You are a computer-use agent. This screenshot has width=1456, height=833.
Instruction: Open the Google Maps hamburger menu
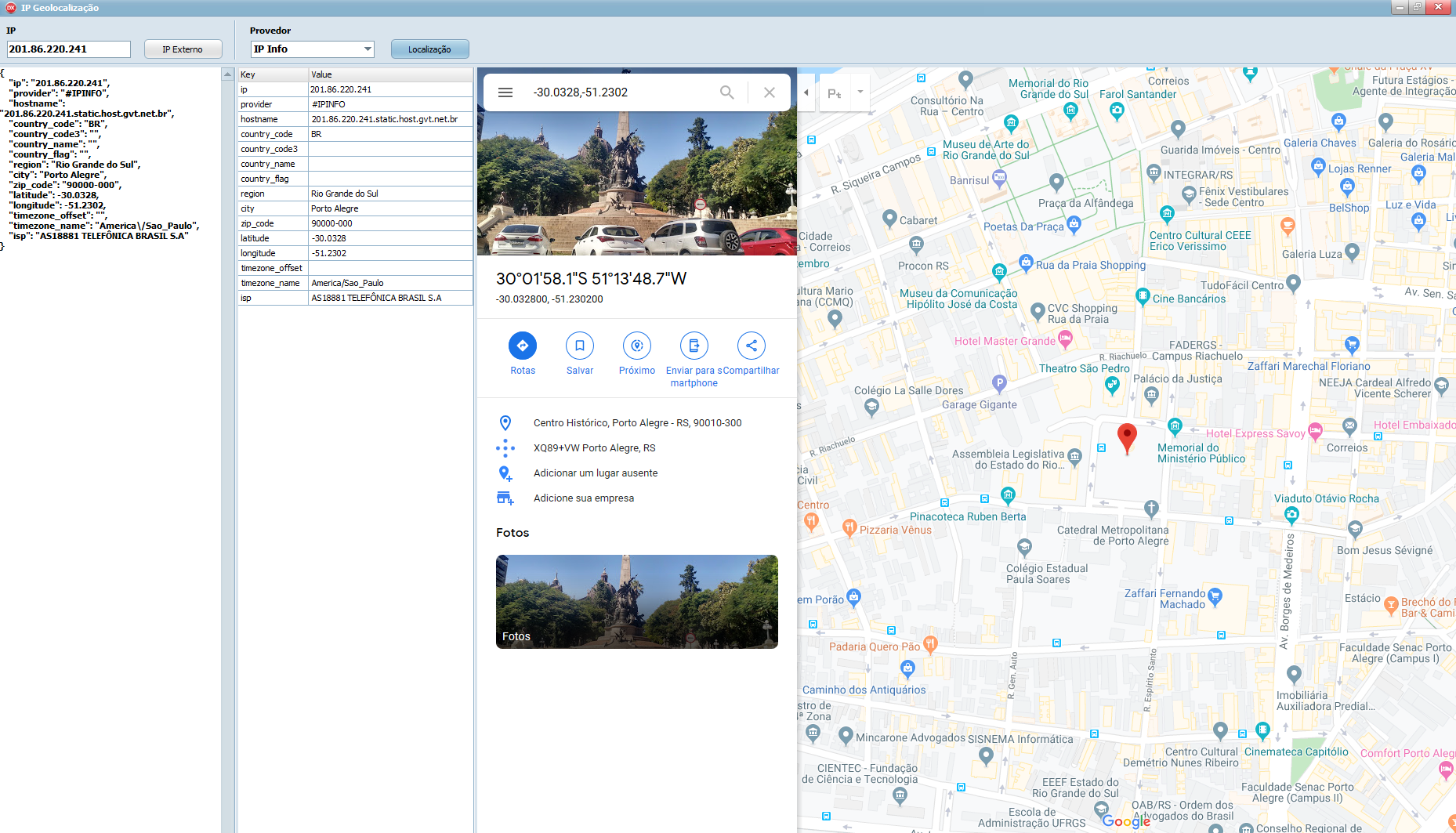505,92
